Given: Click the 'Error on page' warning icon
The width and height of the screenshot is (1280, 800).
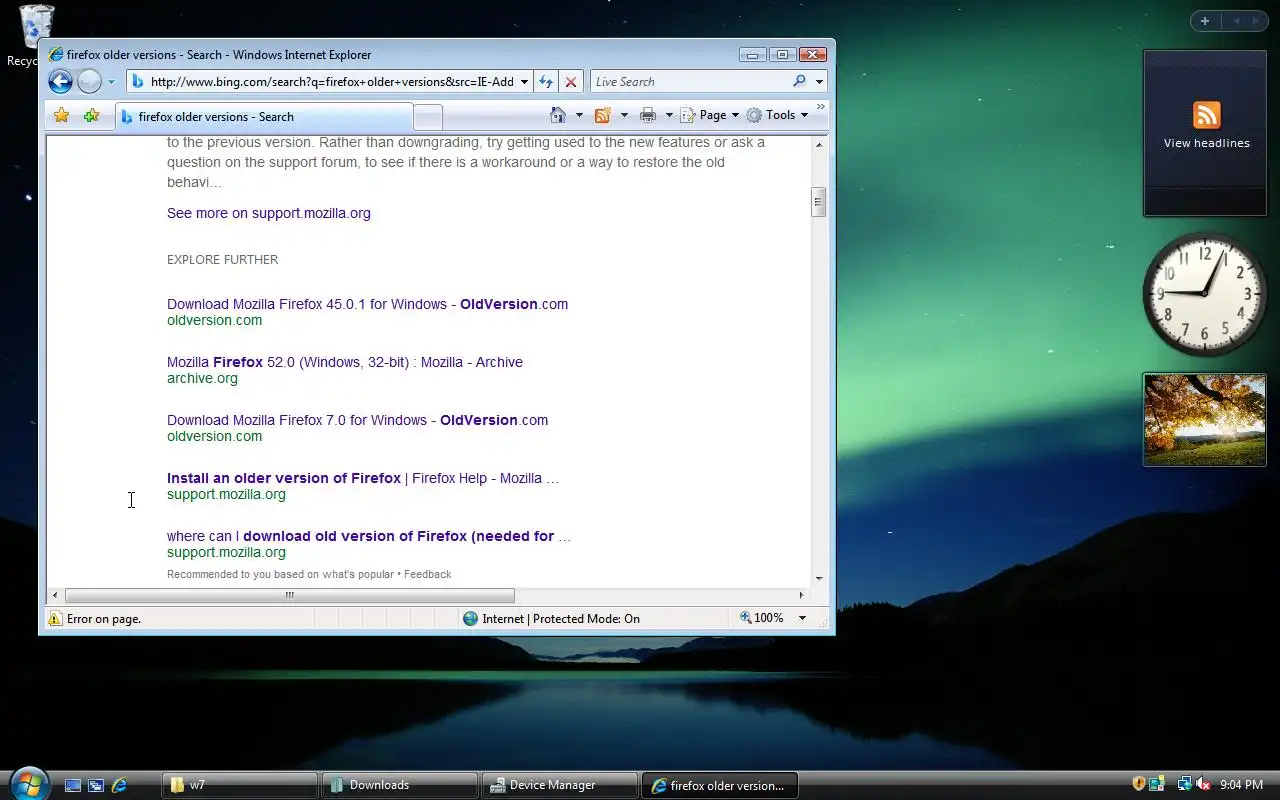Looking at the screenshot, I should coord(55,619).
